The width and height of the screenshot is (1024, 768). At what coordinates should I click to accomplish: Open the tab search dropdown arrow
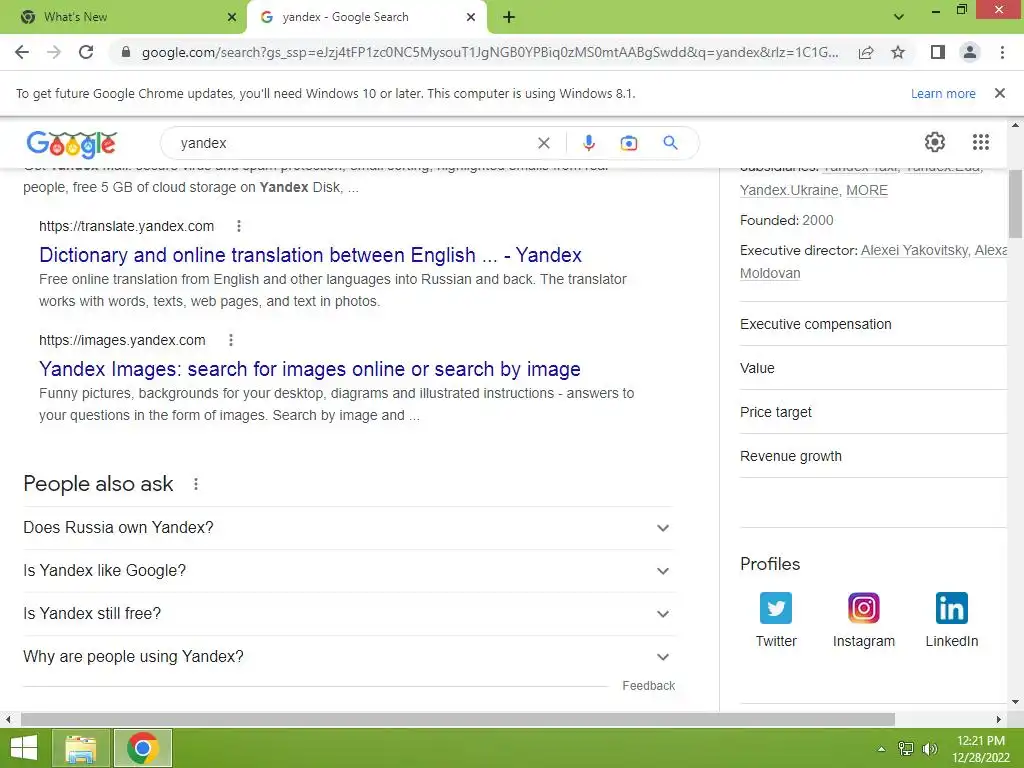(x=899, y=17)
